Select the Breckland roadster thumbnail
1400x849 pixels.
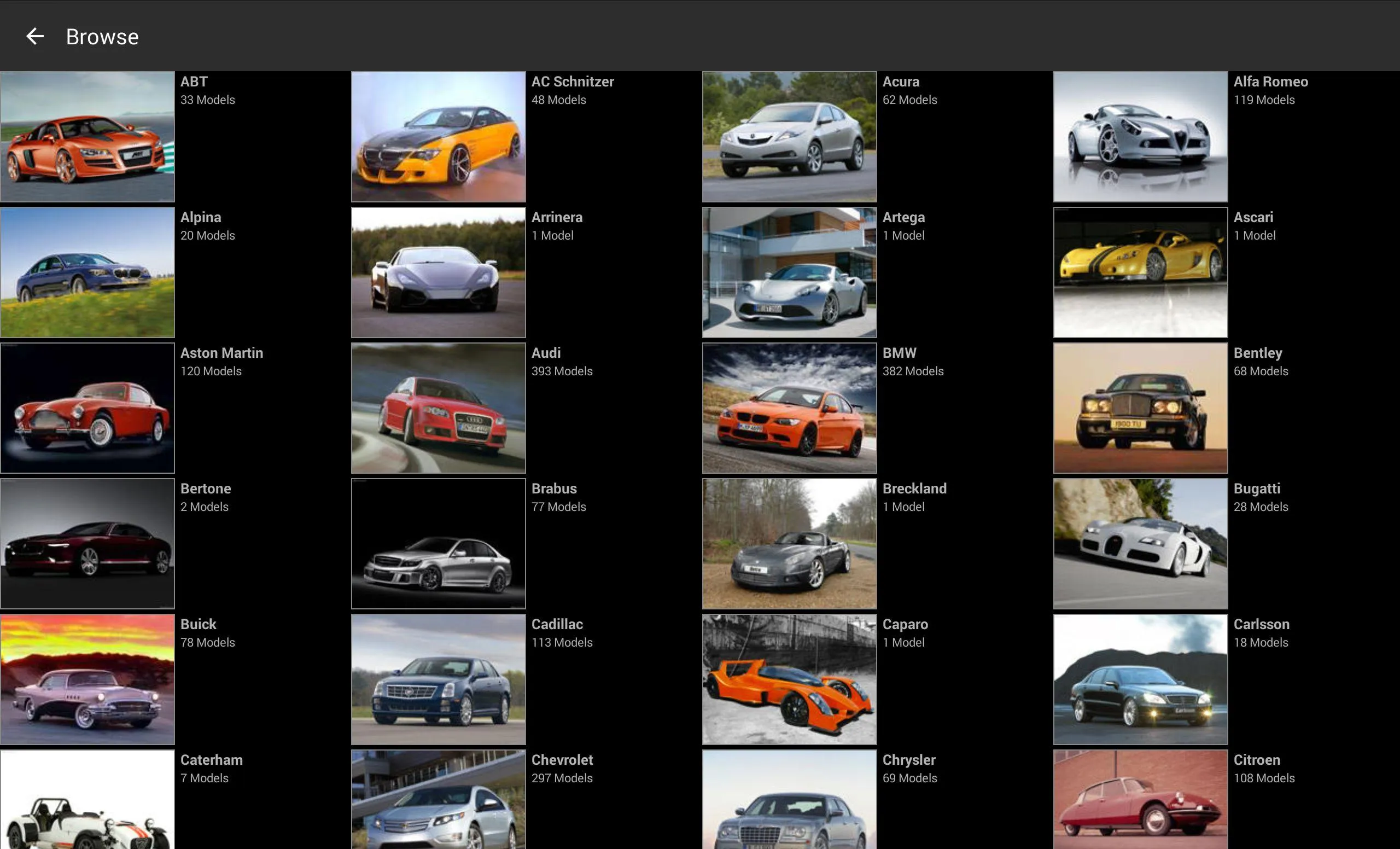[790, 544]
